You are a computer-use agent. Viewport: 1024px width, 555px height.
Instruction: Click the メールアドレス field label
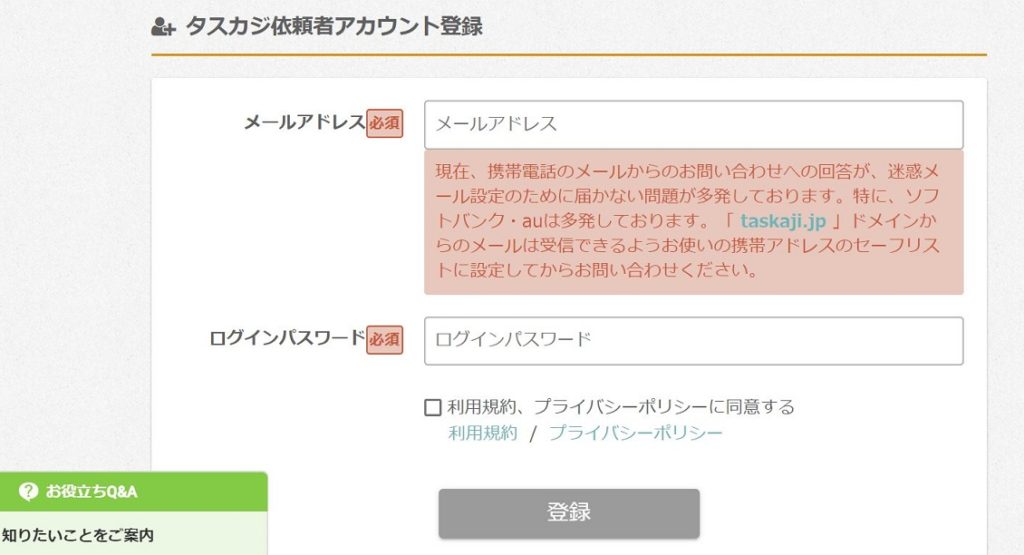tap(304, 122)
